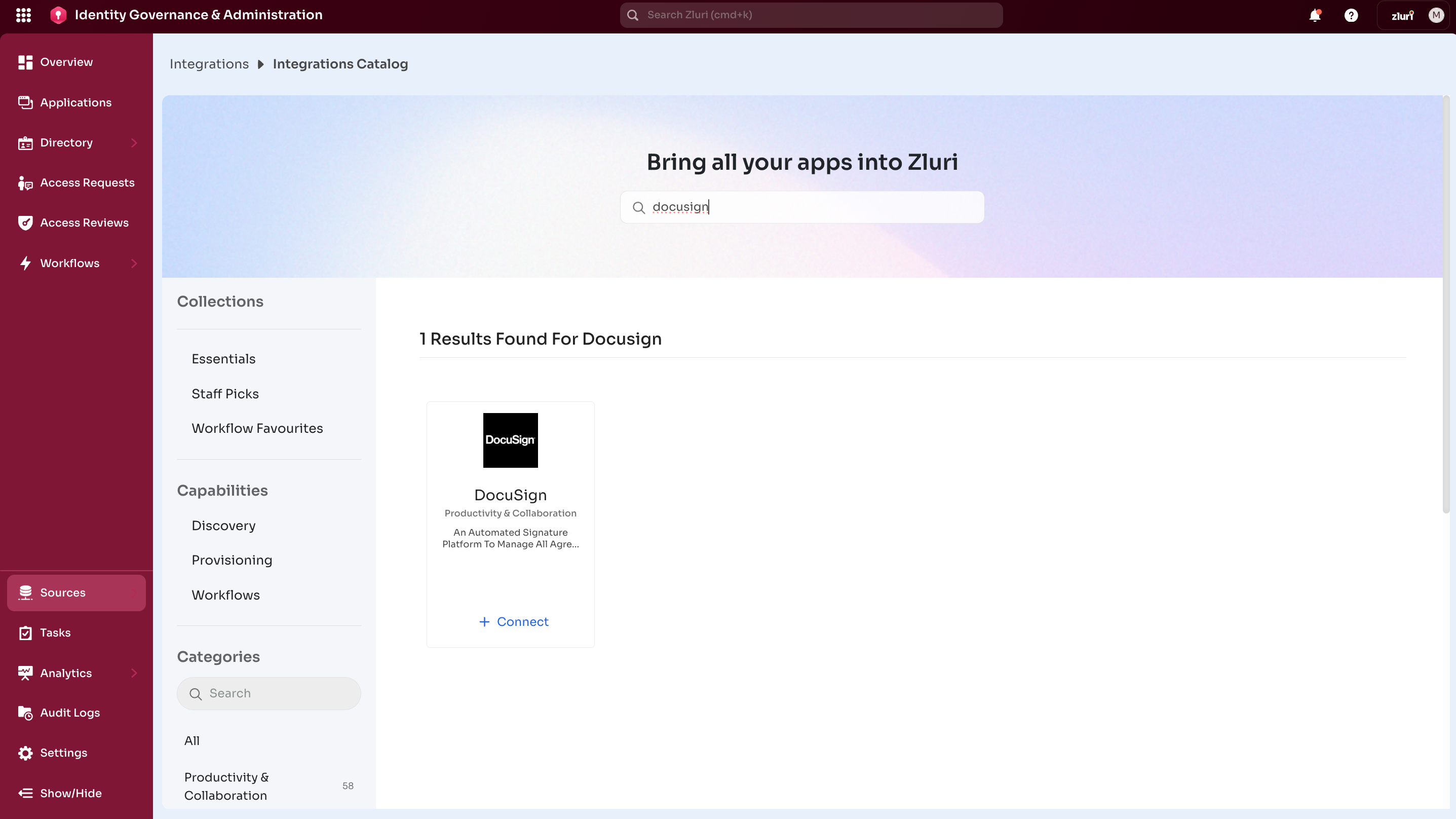This screenshot has height=819, width=1456.
Task: Open the Audit Logs section
Action: 69,713
